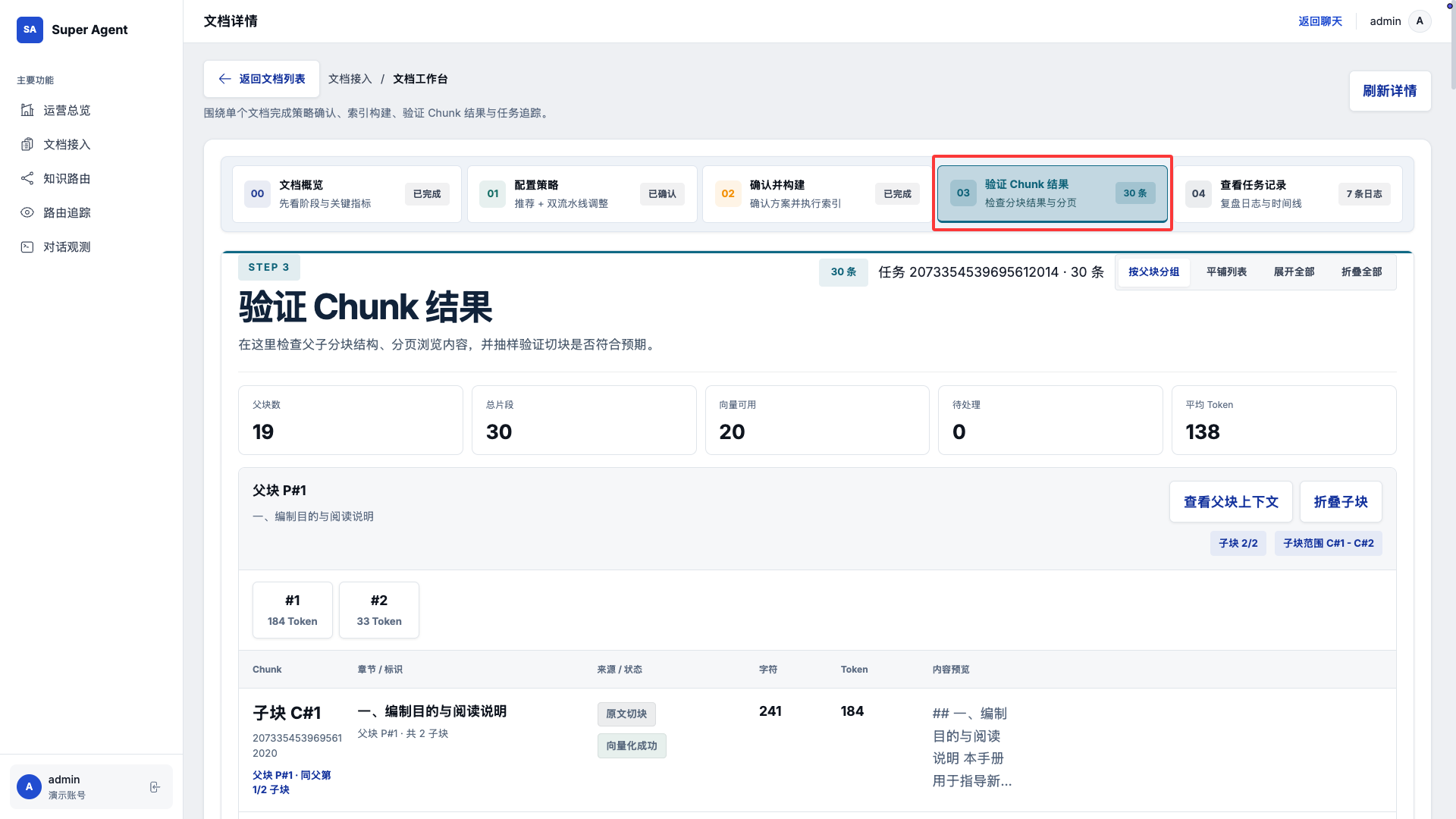
Task: Click the 文档接入 document icon
Action: (27, 144)
